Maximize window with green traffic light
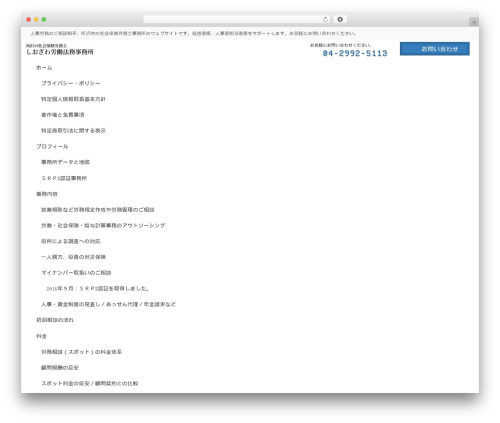 (x=44, y=20)
